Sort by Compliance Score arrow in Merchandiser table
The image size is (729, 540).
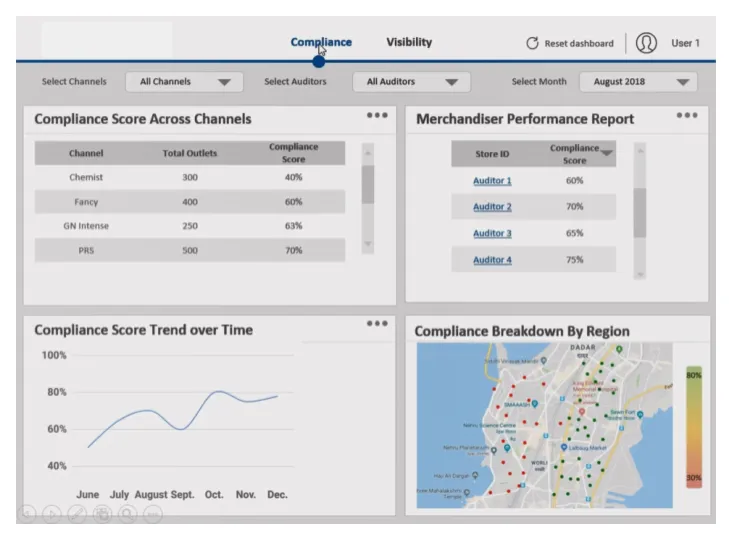606,153
